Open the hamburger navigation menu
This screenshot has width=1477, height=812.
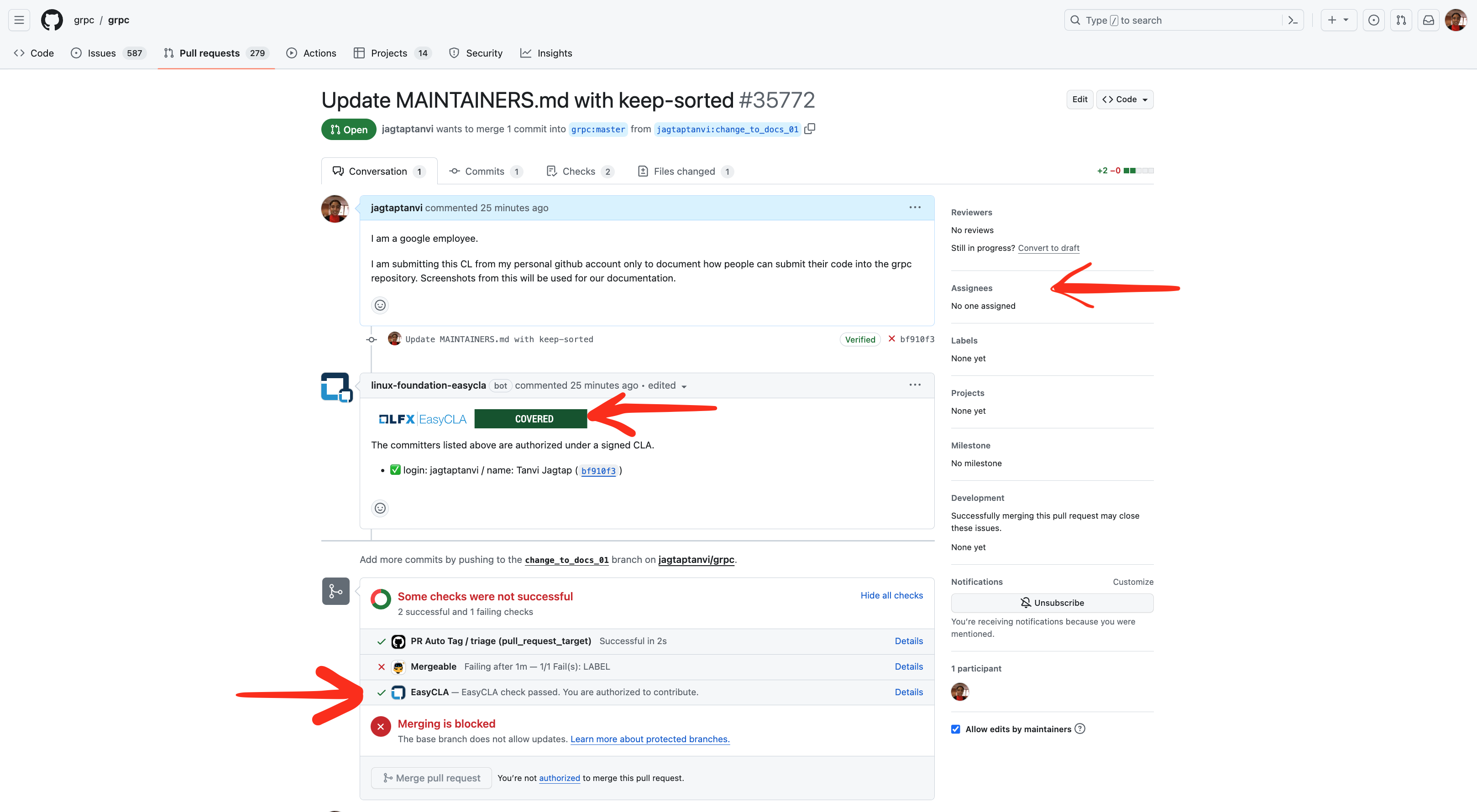click(x=19, y=20)
